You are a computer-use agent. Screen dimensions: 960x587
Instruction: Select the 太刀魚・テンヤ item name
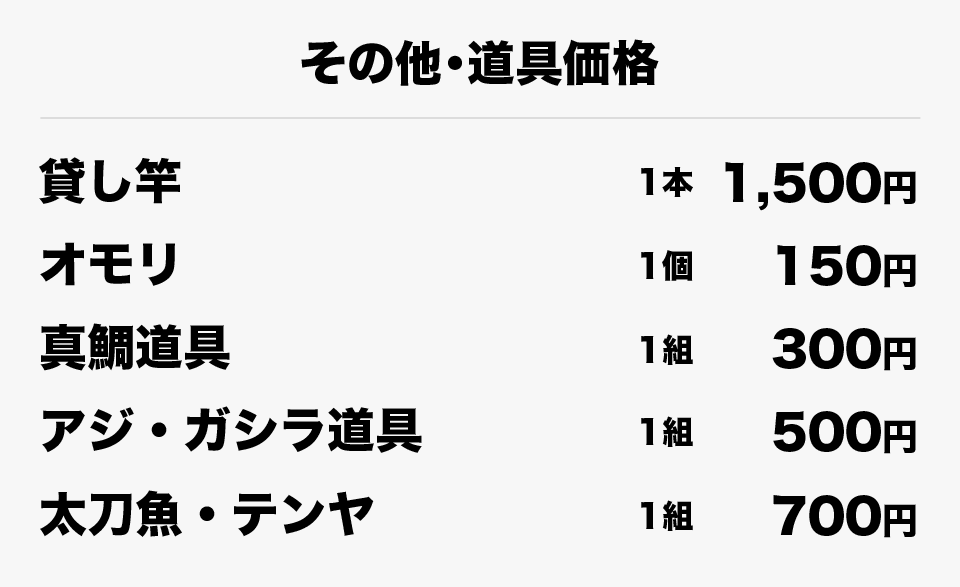206,514
